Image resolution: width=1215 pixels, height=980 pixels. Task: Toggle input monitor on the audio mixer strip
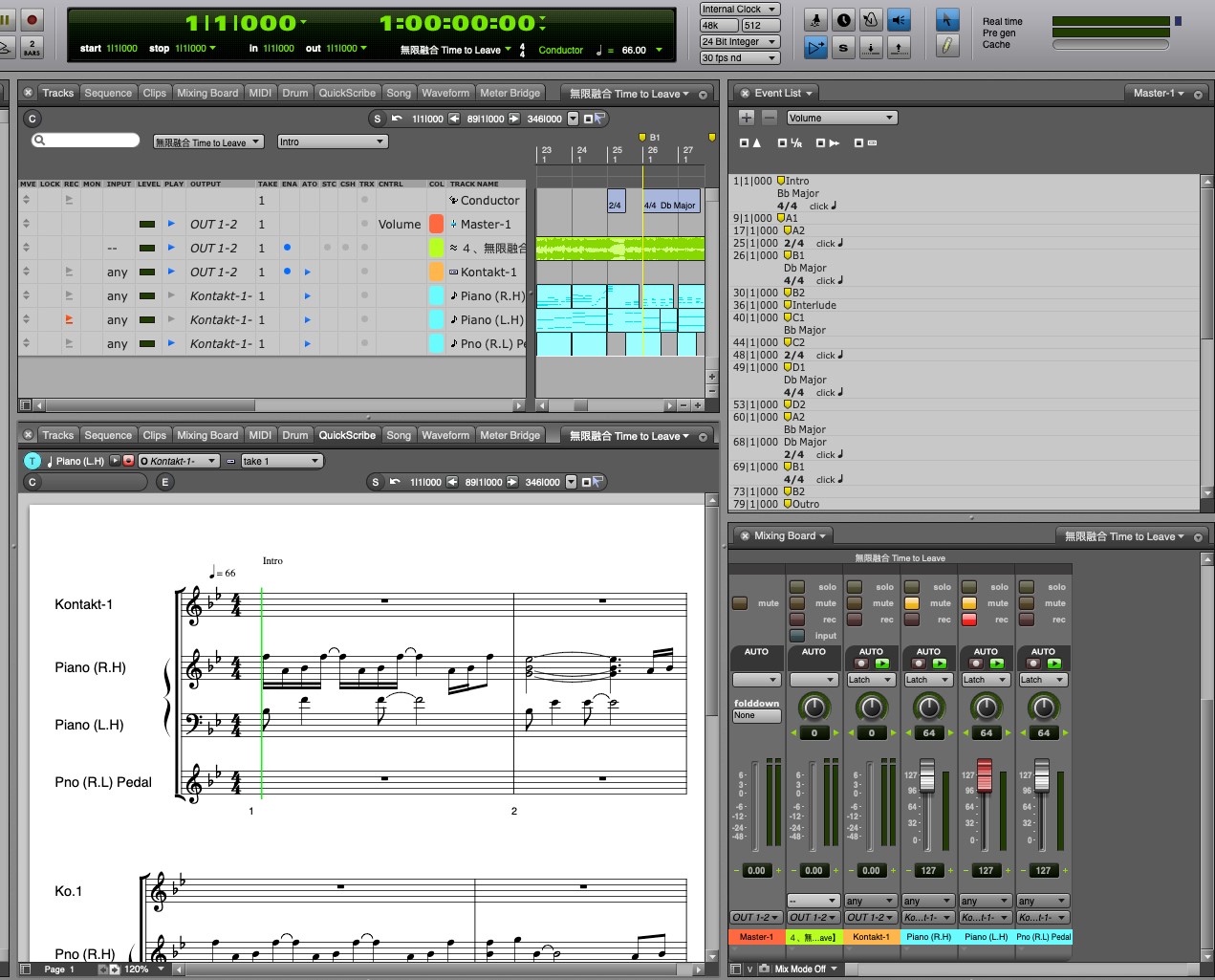[797, 636]
